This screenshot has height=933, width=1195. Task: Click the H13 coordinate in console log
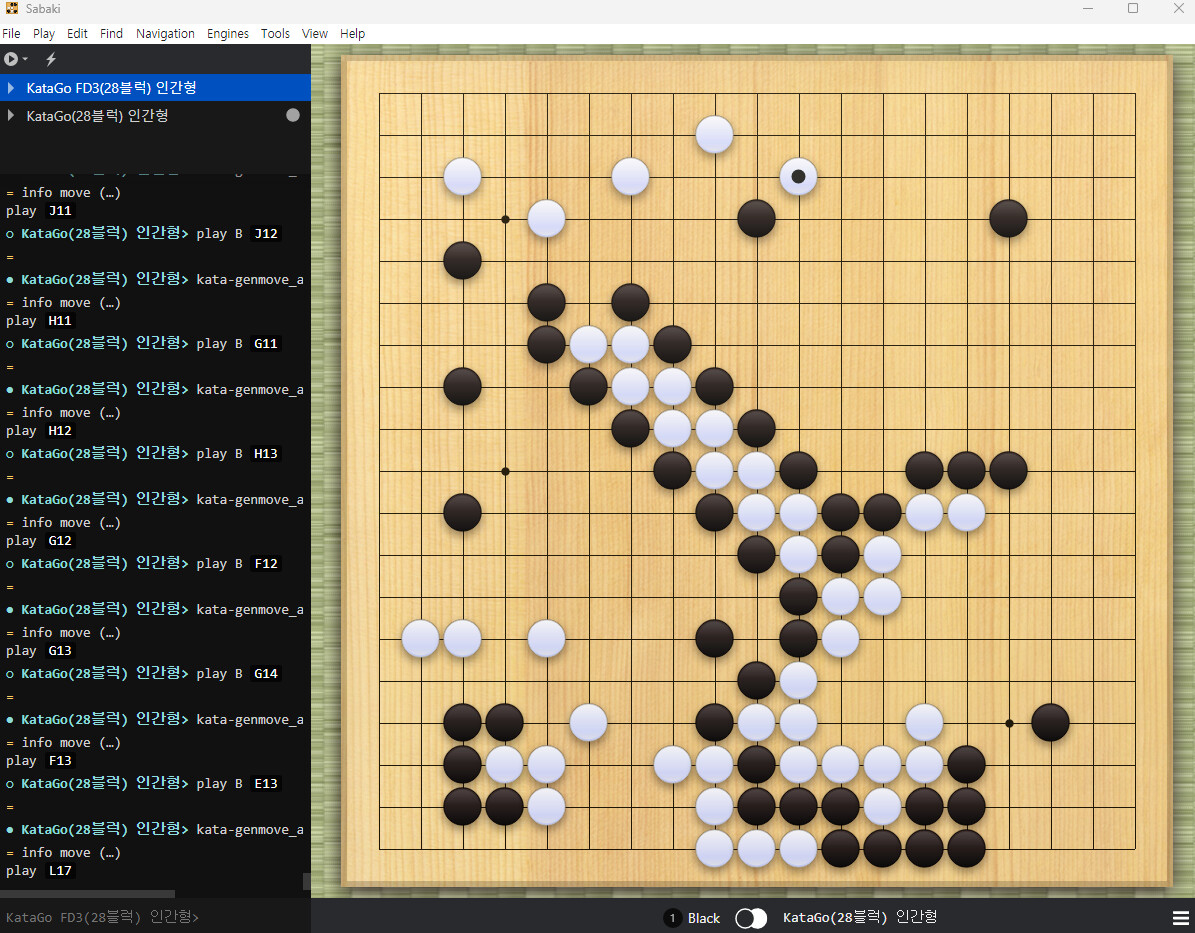click(x=266, y=454)
